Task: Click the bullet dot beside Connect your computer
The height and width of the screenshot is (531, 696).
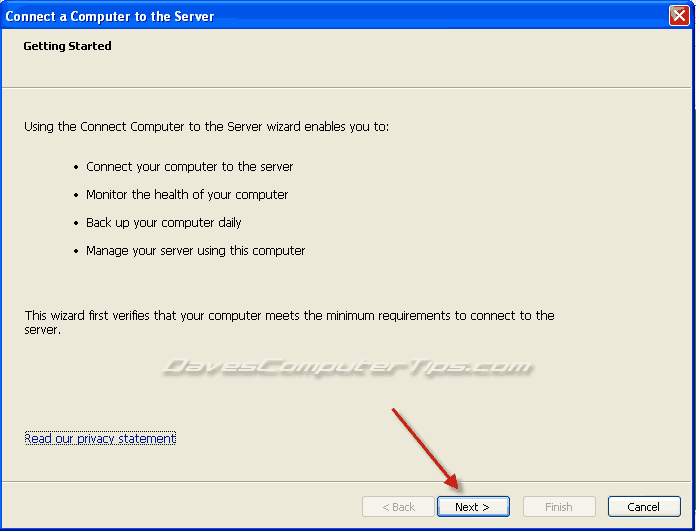Action: tap(76, 167)
